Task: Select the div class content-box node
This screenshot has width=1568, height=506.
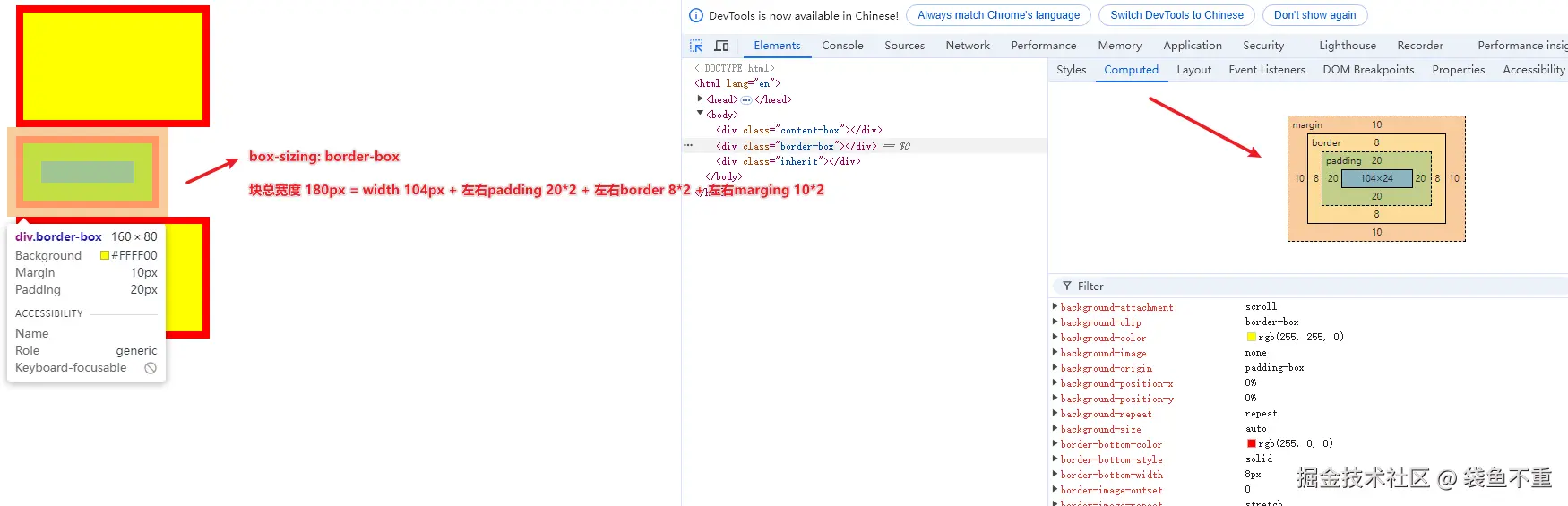Action: (x=799, y=130)
